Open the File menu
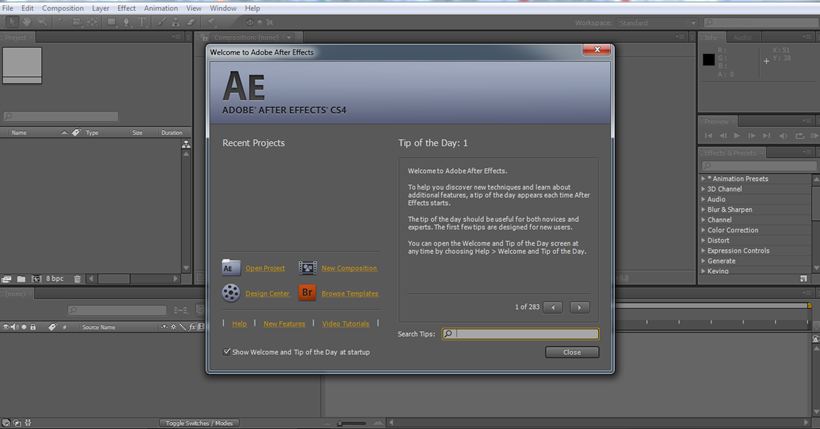Image resolution: width=820 pixels, height=429 pixels. [7, 8]
